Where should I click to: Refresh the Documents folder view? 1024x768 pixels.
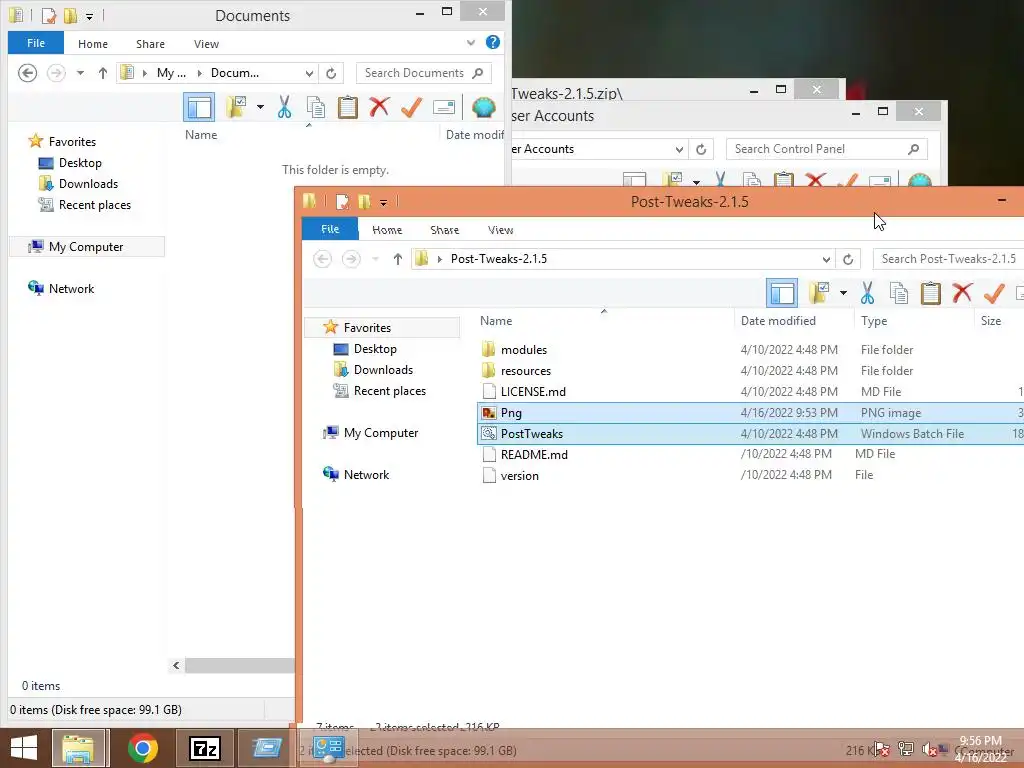[x=331, y=73]
